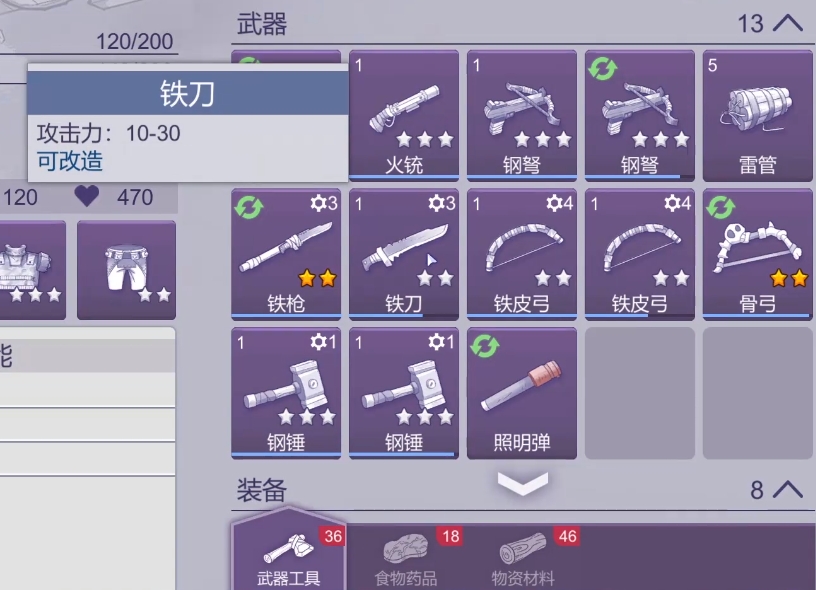Switch to the 物资材料 tab
Viewport: 816px width, 590px height.
523,557
